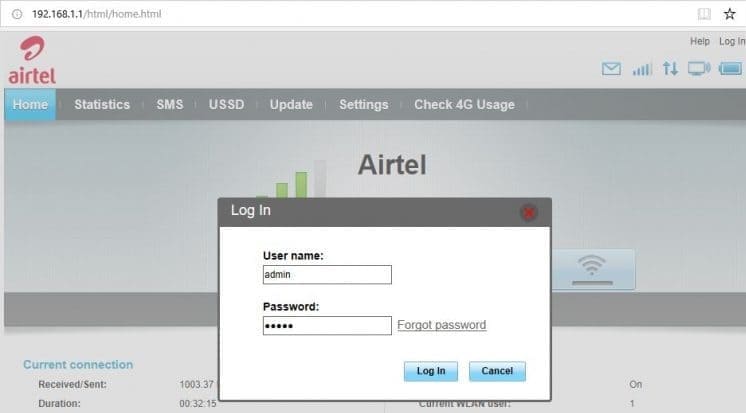Bookmark page with the star icon

point(729,14)
